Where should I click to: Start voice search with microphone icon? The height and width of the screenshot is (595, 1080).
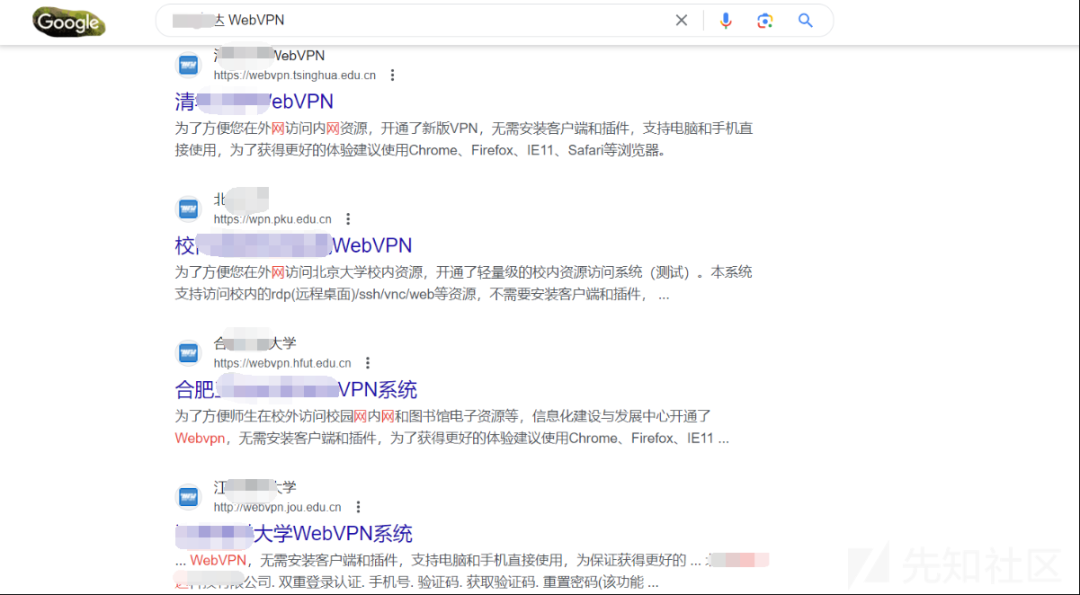(725, 21)
